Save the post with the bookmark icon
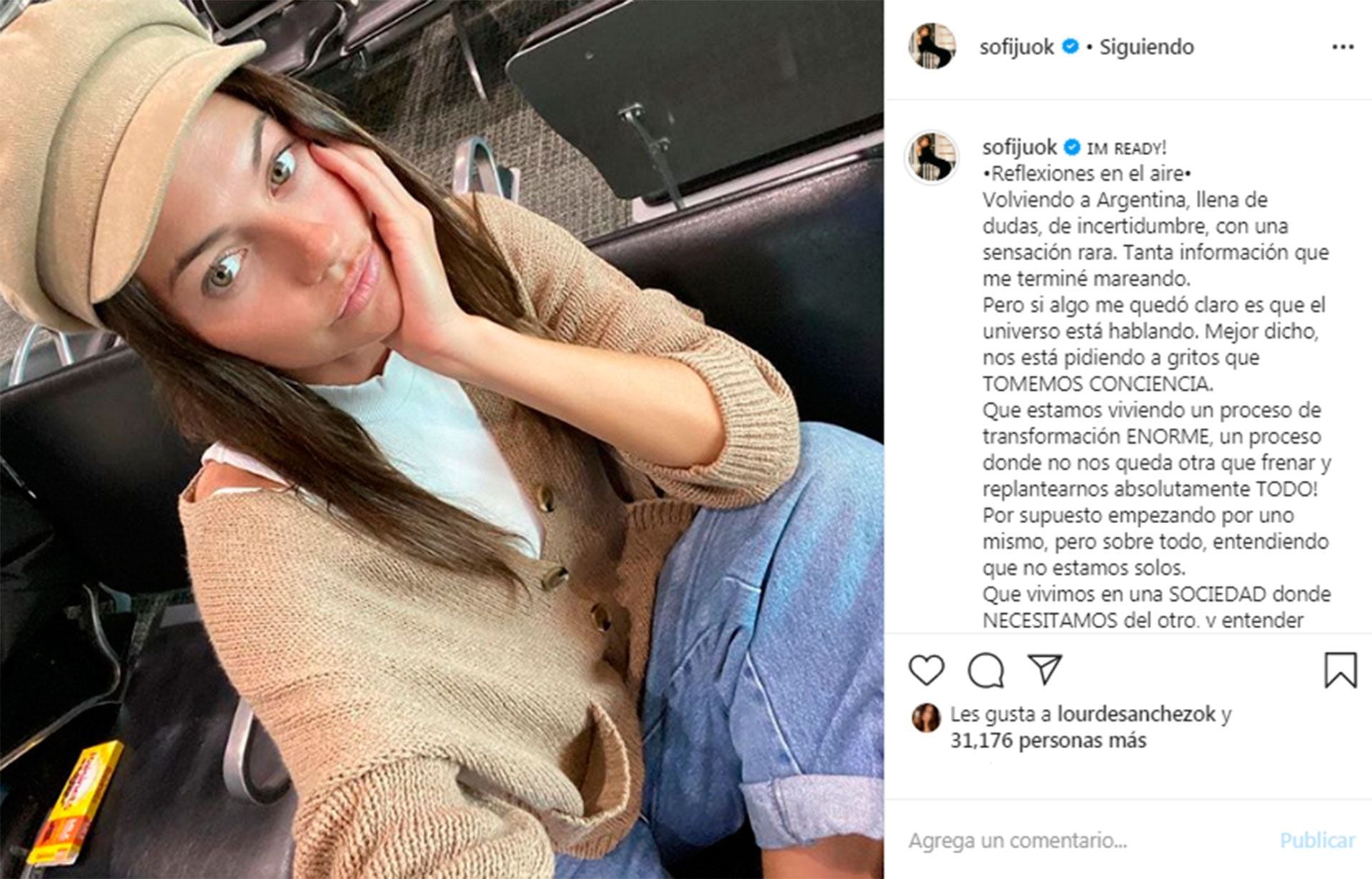This screenshot has width=1372, height=879. [x=1340, y=670]
